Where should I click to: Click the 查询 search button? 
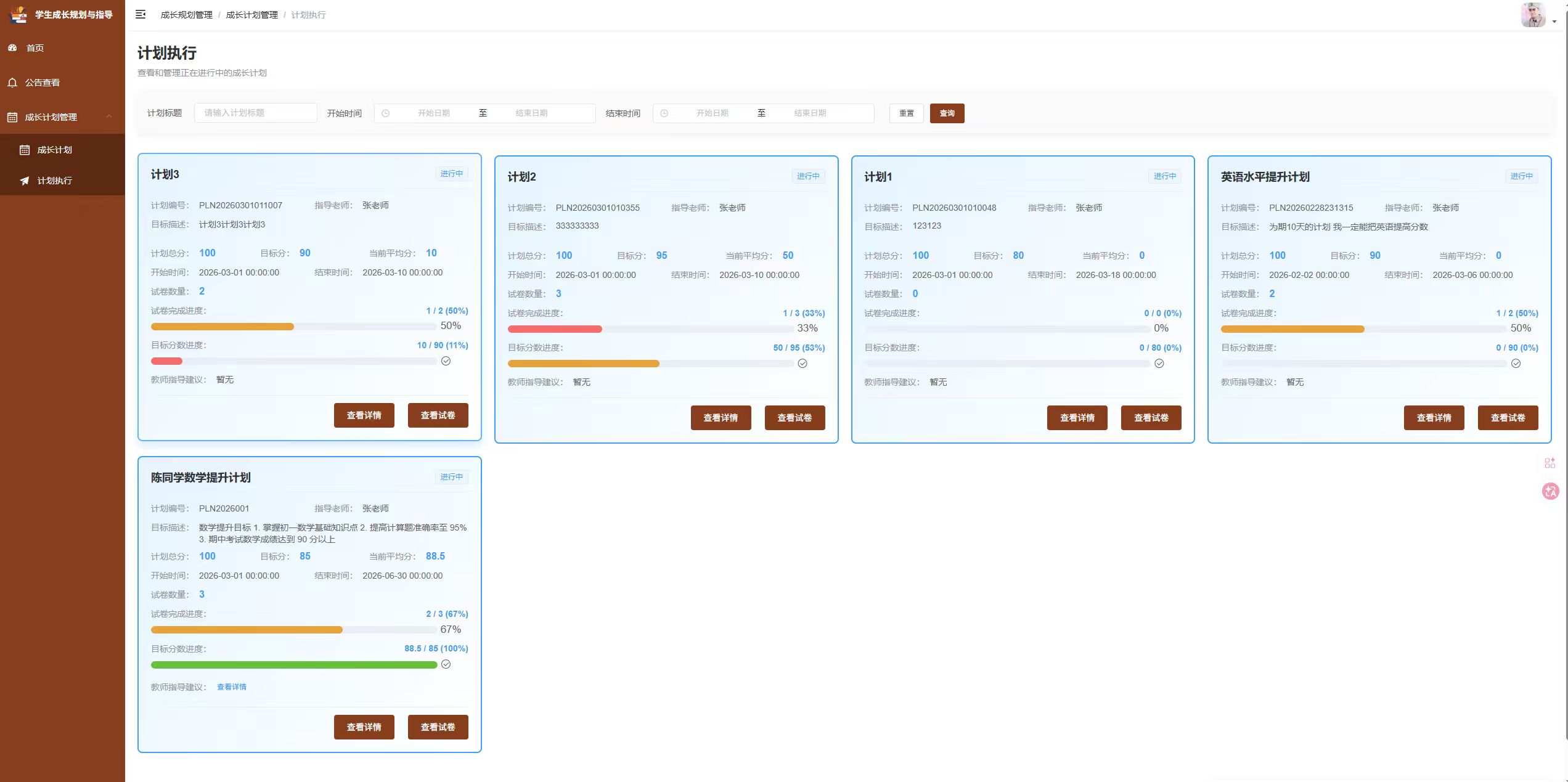pos(947,113)
